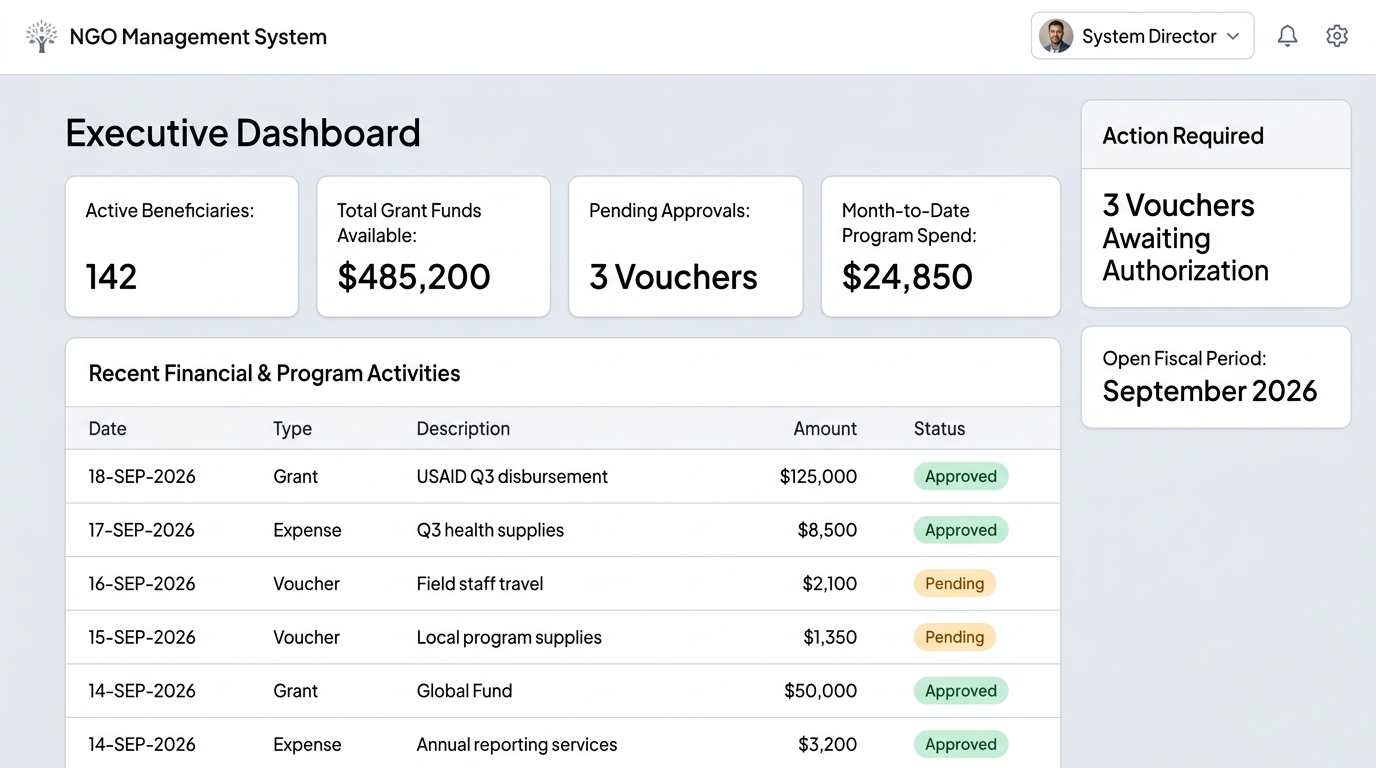1376x768 pixels.
Task: Click the Approved badge for Global Fund
Action: coord(961,690)
